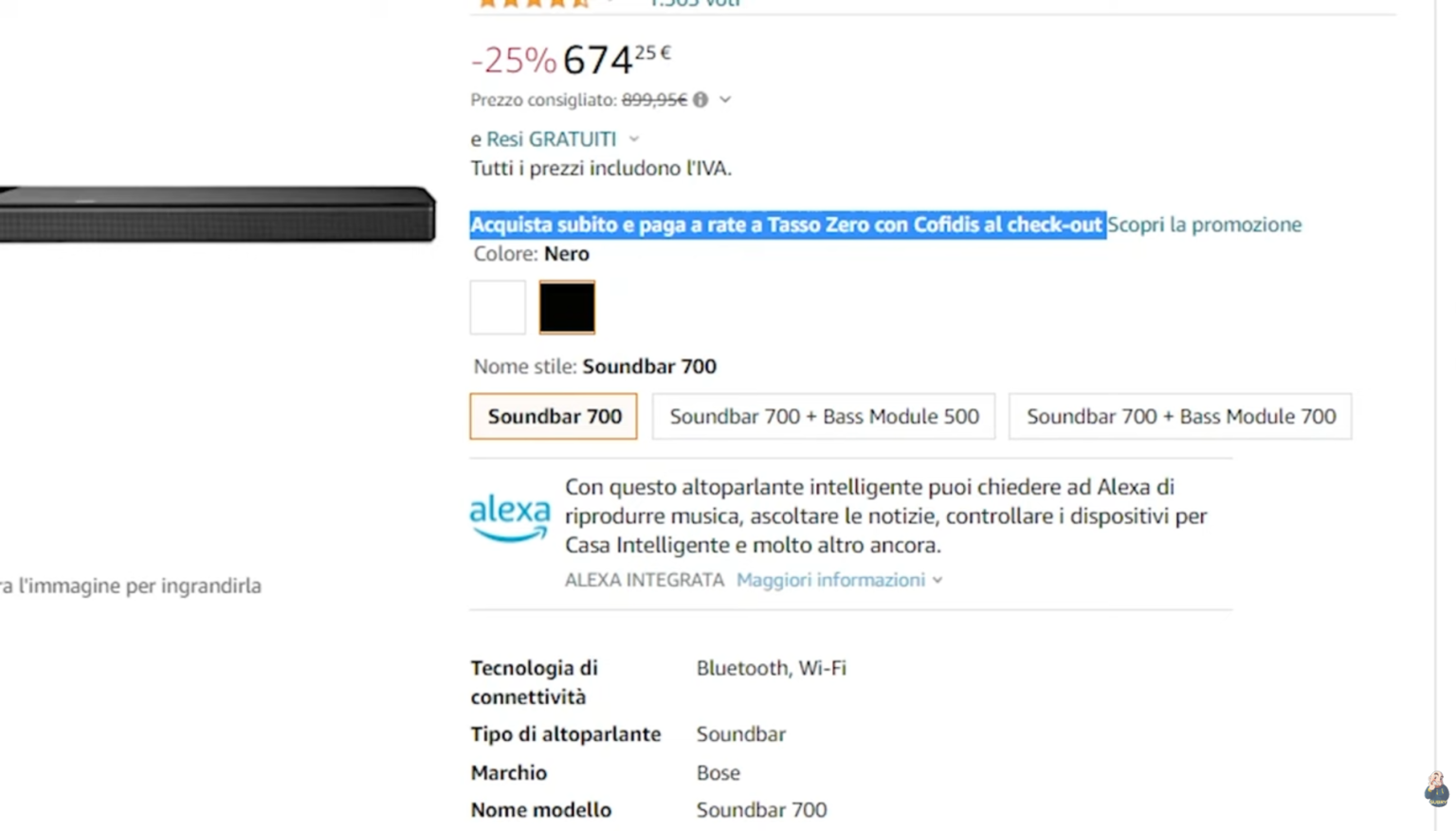Select the black Nero color swatch
Screen dimensions: 1456x831
pos(566,307)
